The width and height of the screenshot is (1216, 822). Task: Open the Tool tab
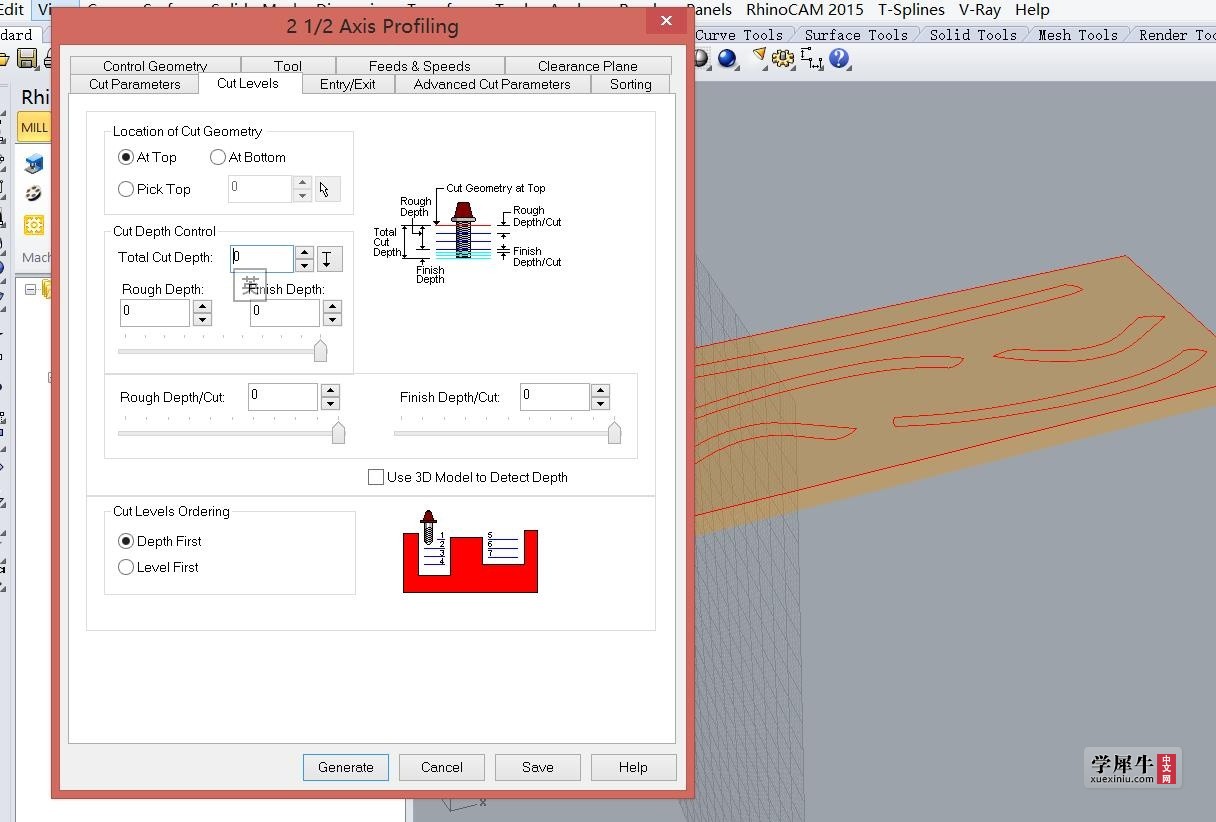coord(287,66)
